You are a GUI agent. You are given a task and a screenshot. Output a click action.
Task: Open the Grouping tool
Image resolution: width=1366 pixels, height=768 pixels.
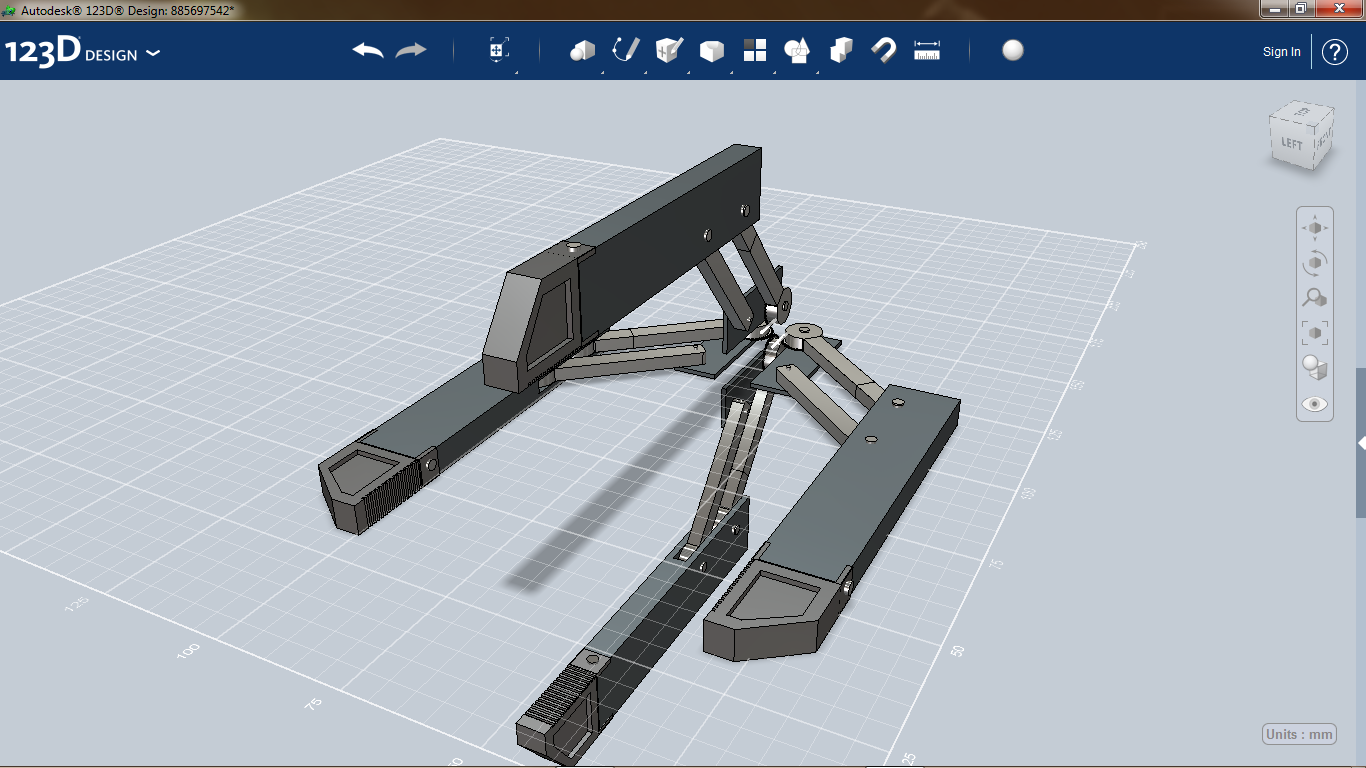pyautogui.click(x=797, y=50)
